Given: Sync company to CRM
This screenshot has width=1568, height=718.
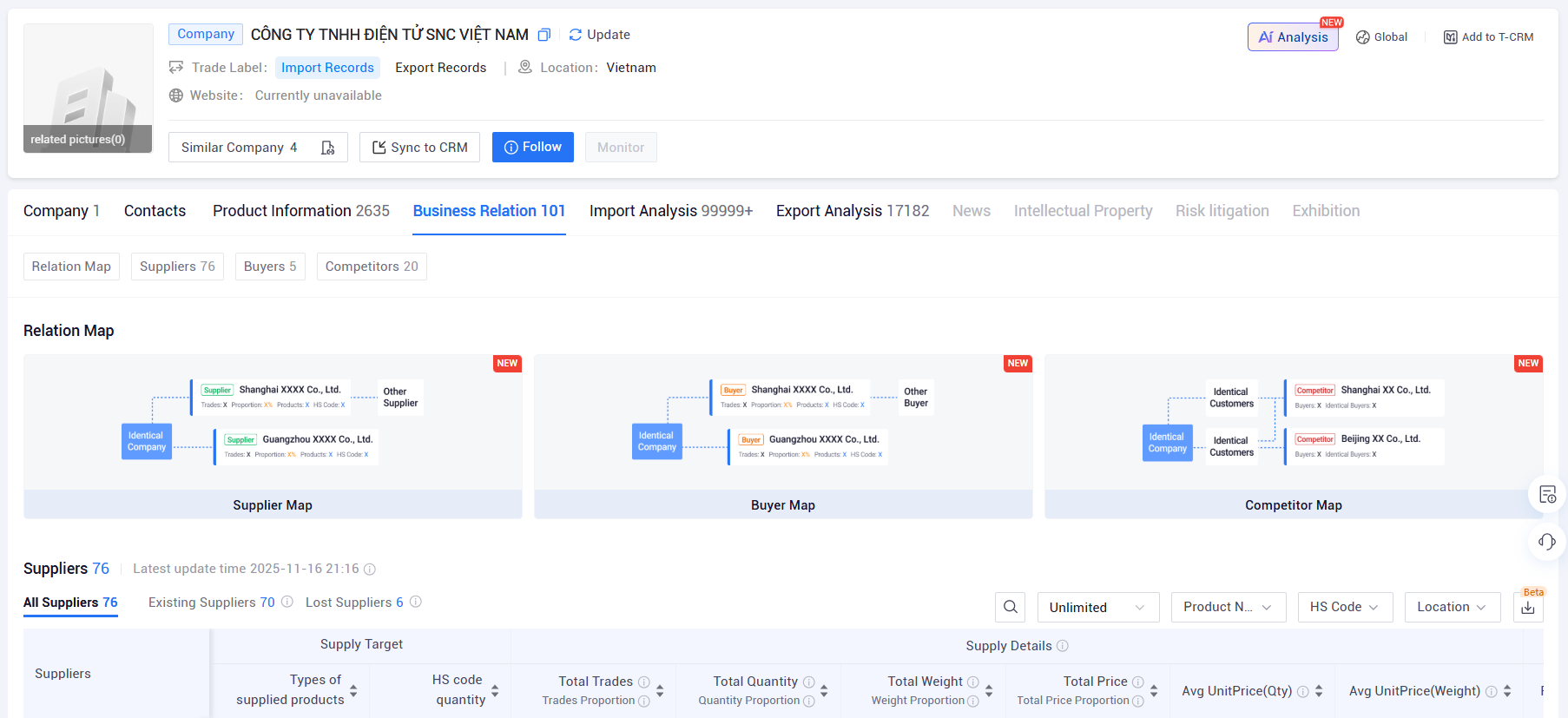Looking at the screenshot, I should [419, 148].
